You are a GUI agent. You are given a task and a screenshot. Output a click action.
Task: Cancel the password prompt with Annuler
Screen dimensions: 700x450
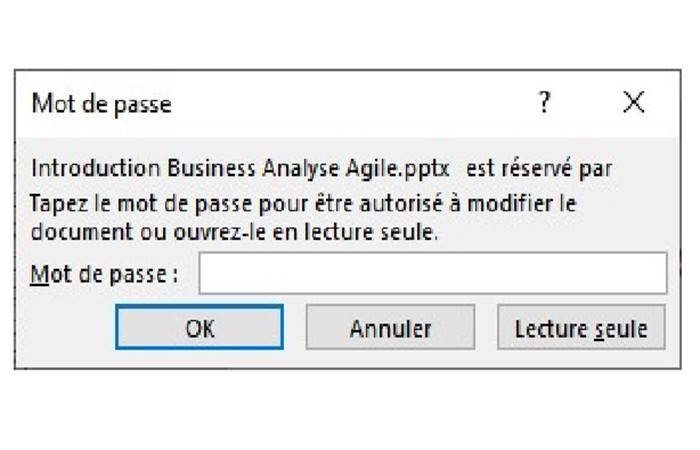point(390,327)
